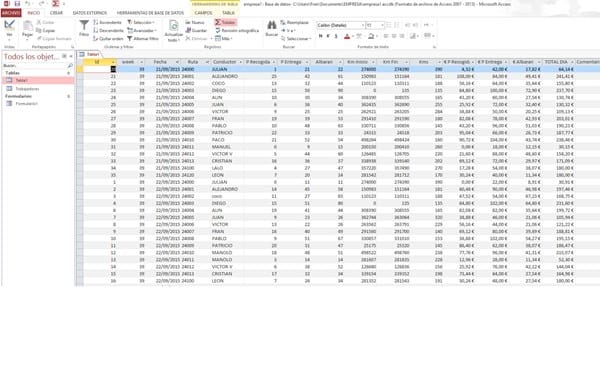Open the Formato de texto dialog launcher

[434, 47]
